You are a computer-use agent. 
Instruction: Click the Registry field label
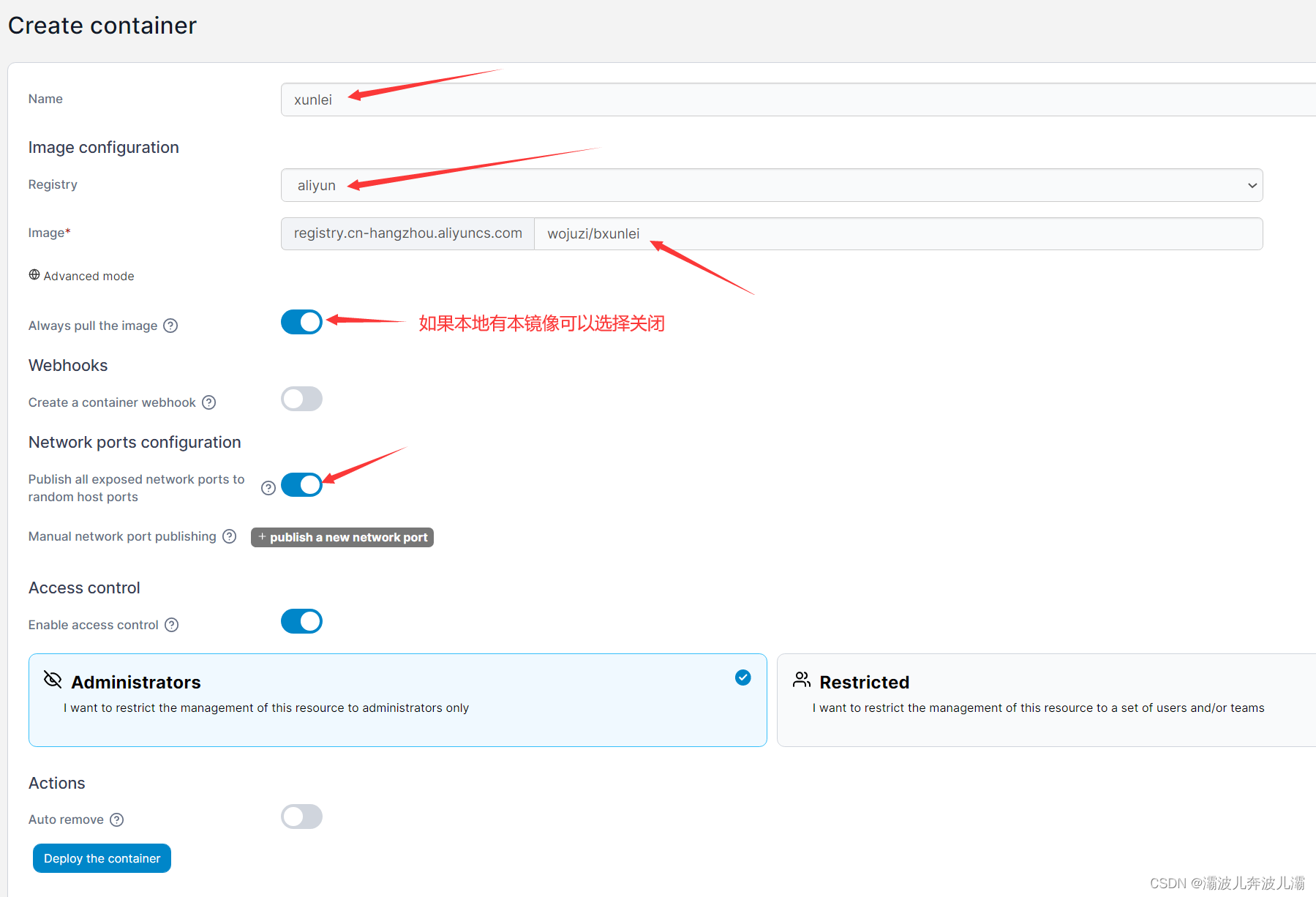[53, 184]
